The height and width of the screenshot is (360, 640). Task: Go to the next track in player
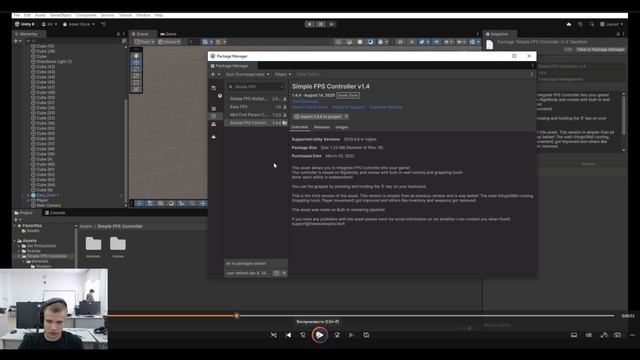click(351, 335)
